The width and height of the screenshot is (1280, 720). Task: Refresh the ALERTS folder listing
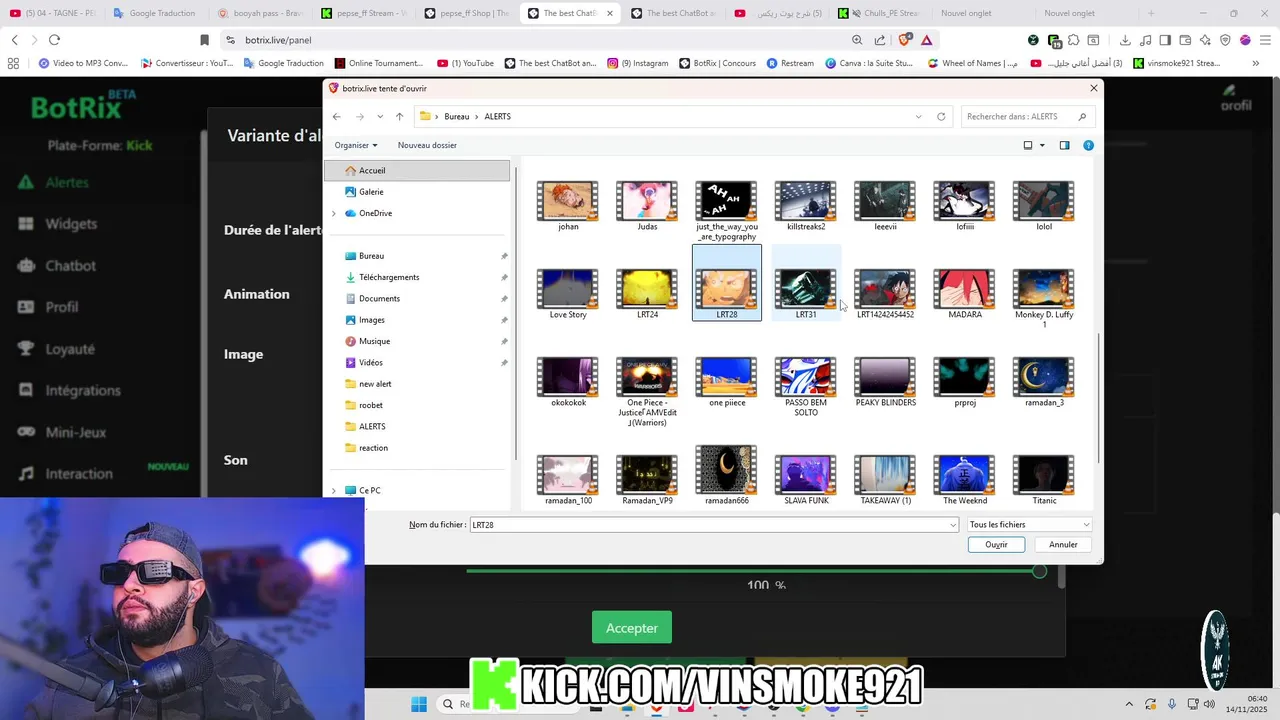pos(941,117)
